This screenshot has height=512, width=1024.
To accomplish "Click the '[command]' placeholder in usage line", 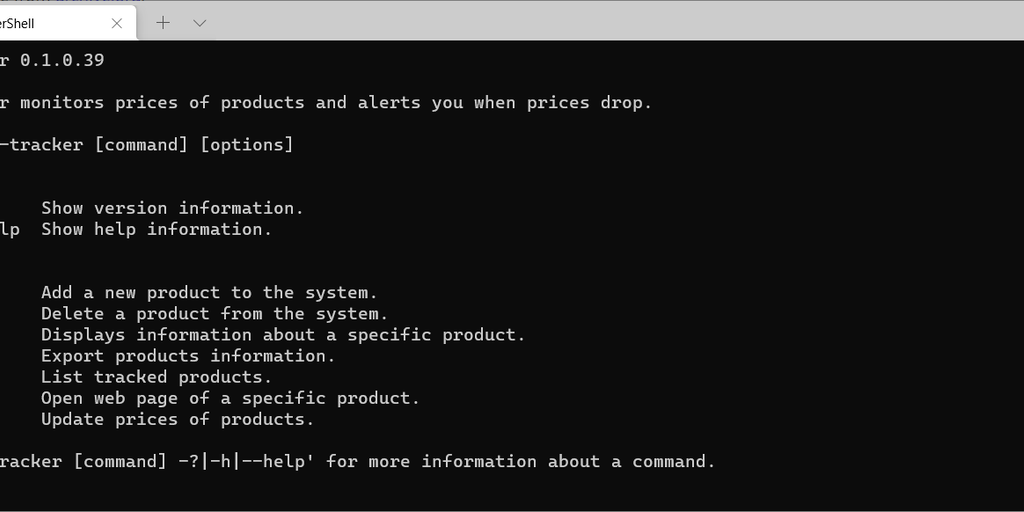I will (141, 145).
